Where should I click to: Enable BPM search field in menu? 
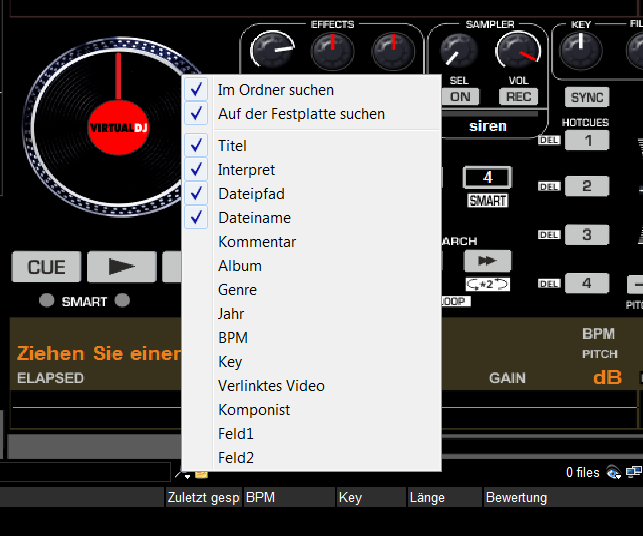coord(311,338)
